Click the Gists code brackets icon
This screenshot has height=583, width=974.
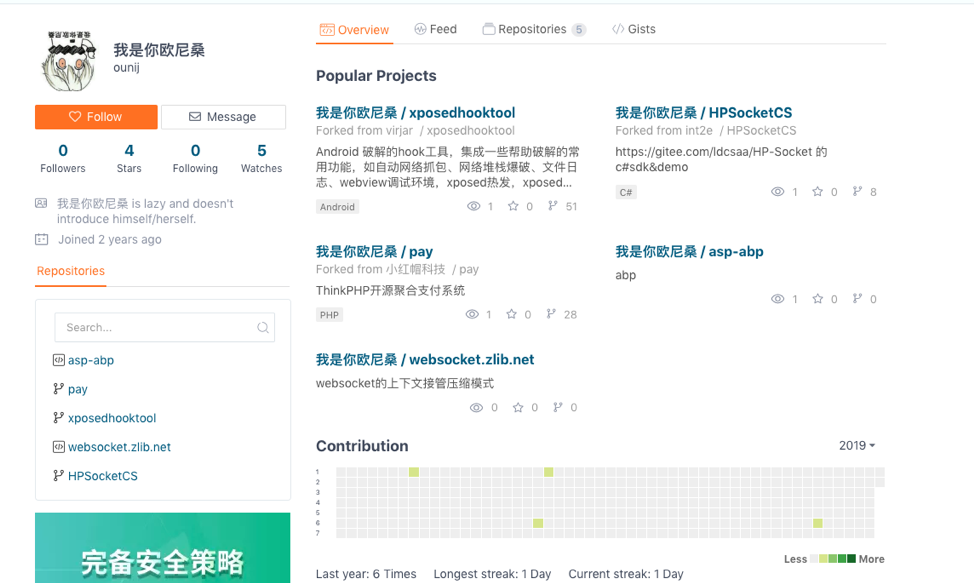618,29
